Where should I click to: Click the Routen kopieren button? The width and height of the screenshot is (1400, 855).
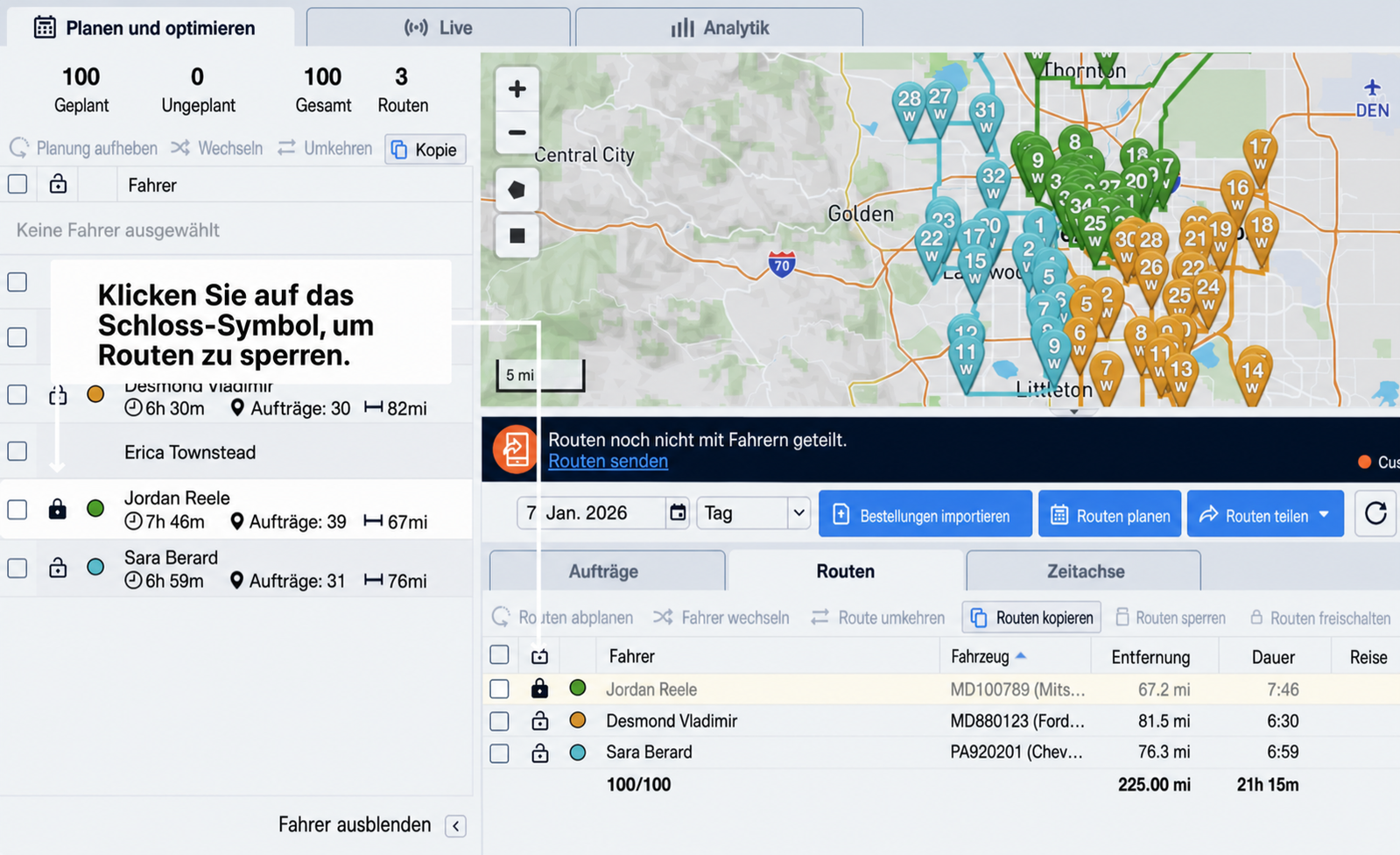tap(1032, 618)
